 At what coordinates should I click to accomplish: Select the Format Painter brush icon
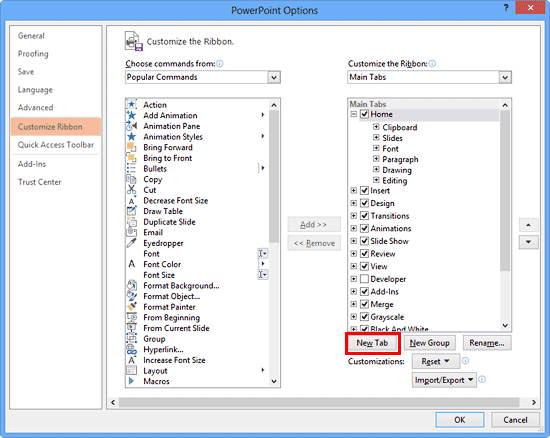click(x=132, y=306)
